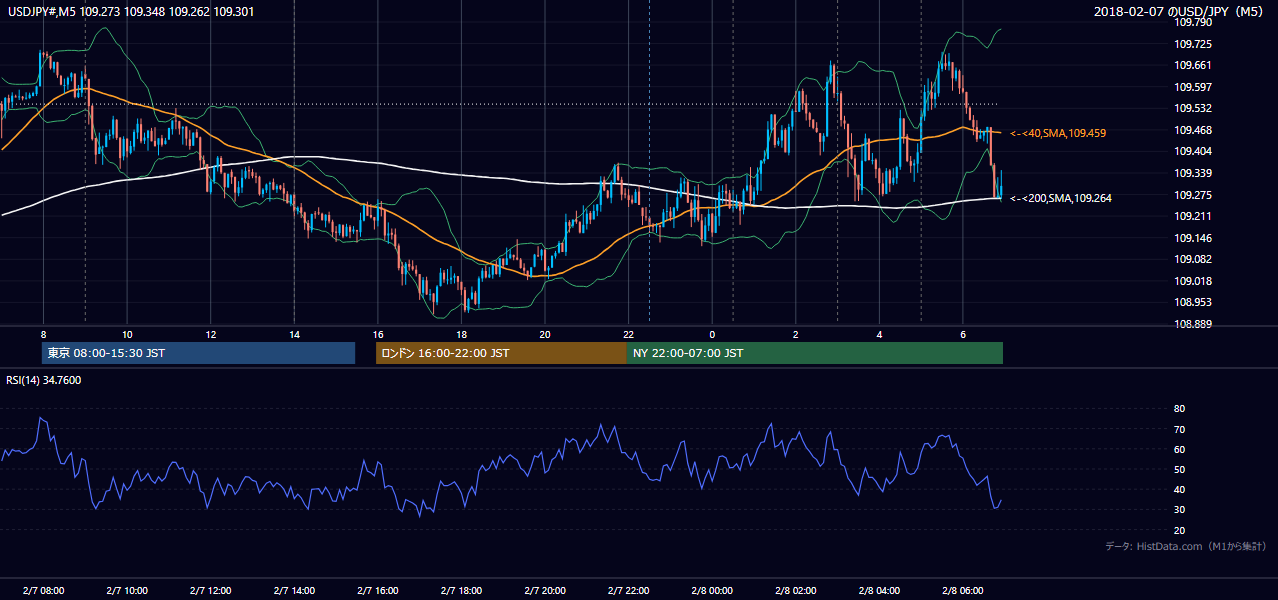Select the 40 SMA 109.459 label
This screenshot has height=600, width=1278.
(x=1058, y=133)
